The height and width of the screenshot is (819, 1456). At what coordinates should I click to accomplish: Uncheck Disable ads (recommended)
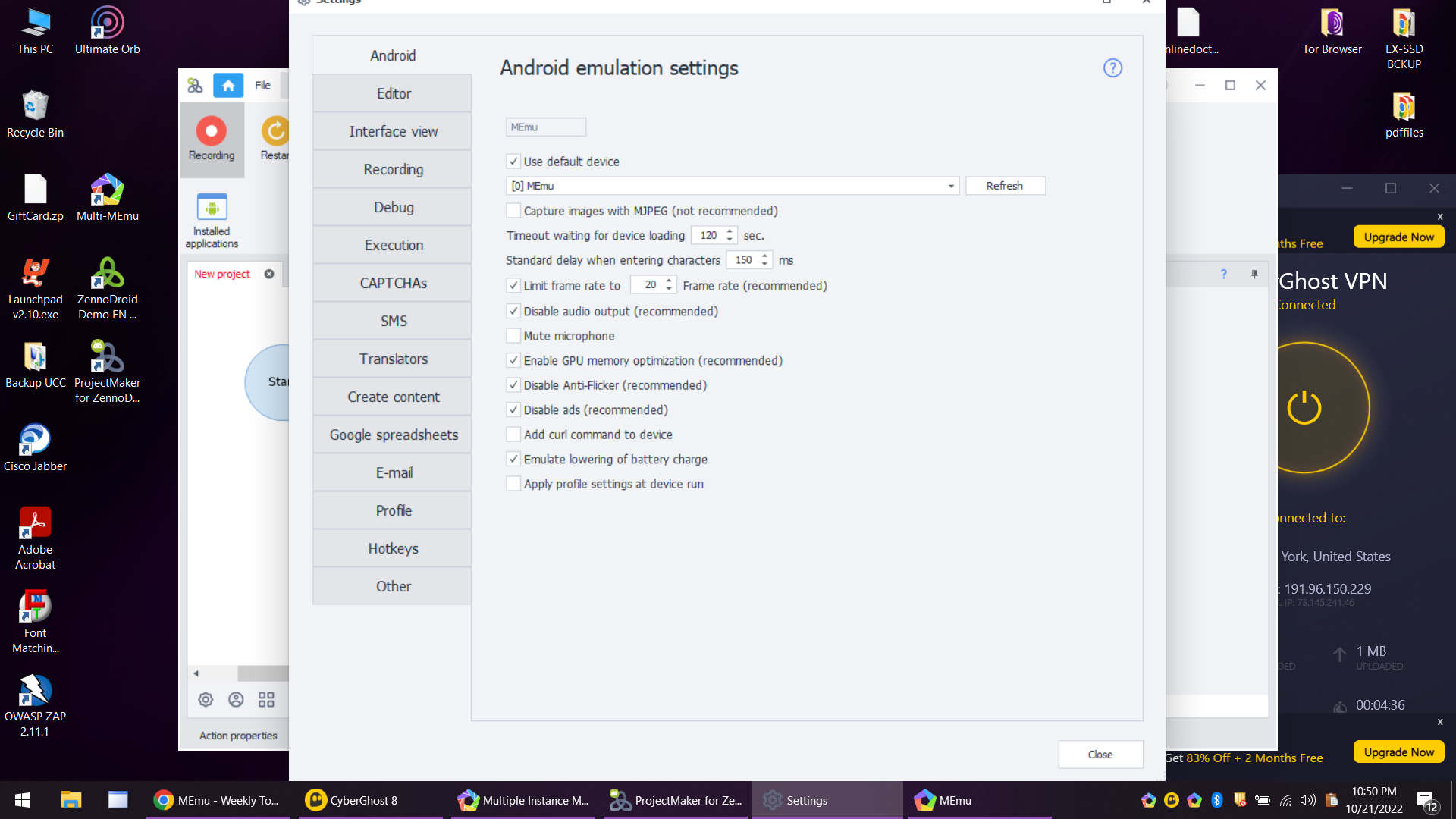pyautogui.click(x=513, y=410)
